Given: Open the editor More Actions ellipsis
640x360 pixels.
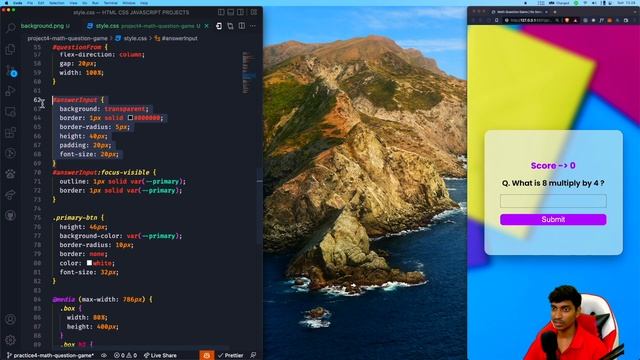Looking at the screenshot, I should pos(253,26).
